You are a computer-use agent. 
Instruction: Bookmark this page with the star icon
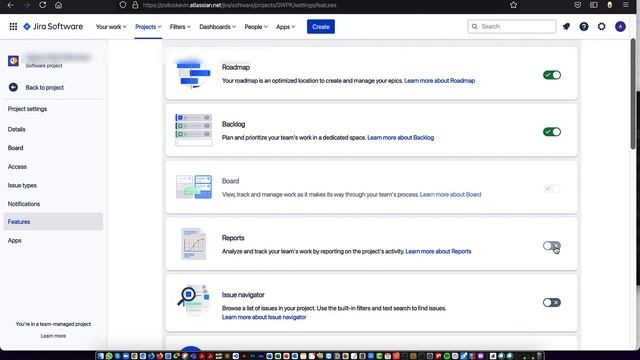pos(513,5)
